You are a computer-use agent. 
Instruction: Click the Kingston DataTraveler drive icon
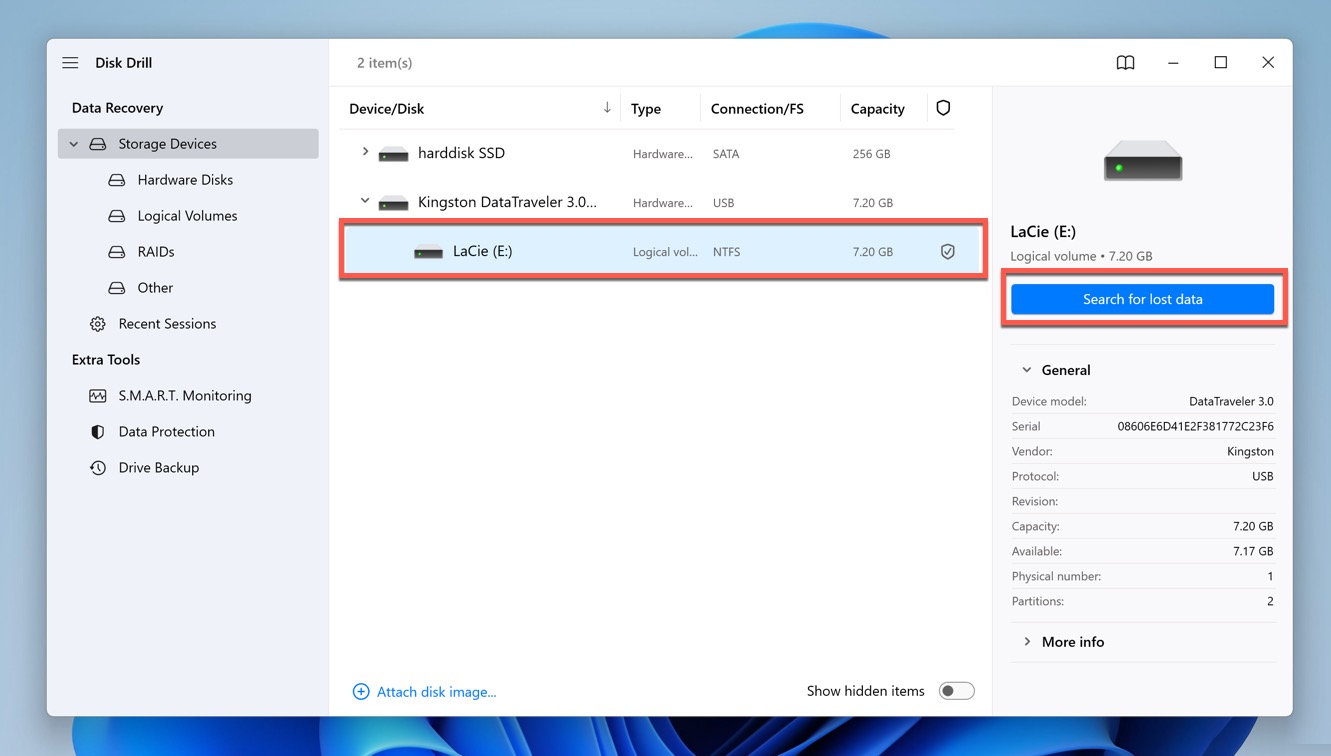point(393,203)
